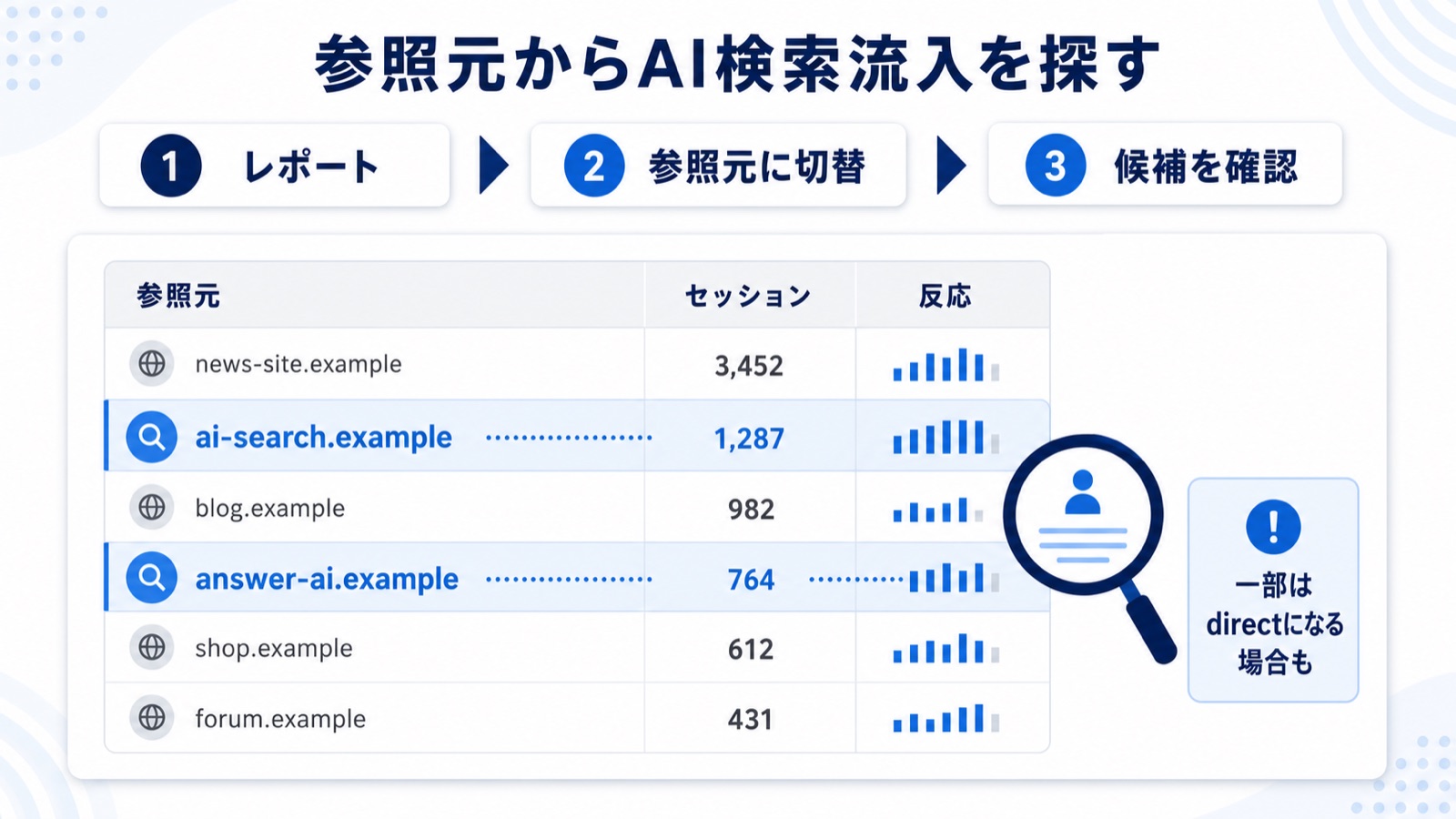Click the セッション column header
Viewport: 1456px width, 819px height.
748,296
